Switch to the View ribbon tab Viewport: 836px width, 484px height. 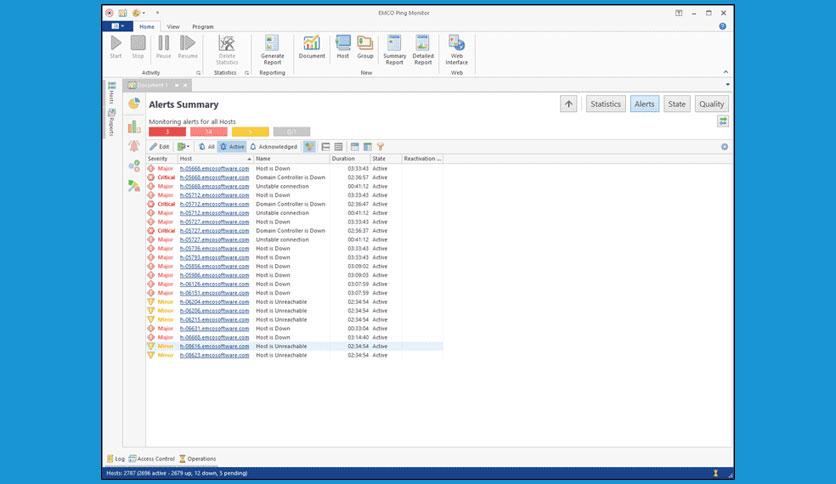point(173,27)
